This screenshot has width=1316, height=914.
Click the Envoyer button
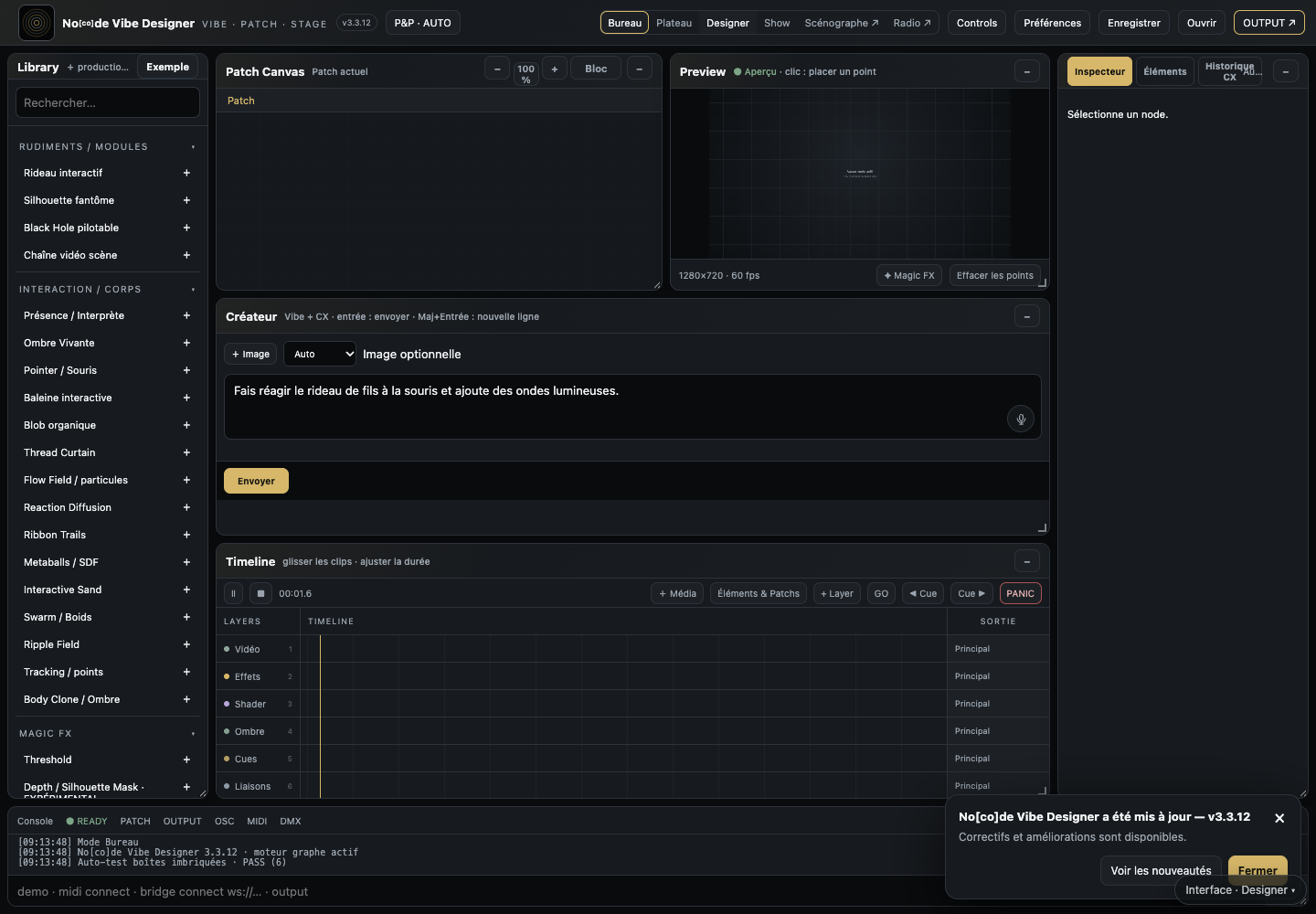click(x=256, y=481)
